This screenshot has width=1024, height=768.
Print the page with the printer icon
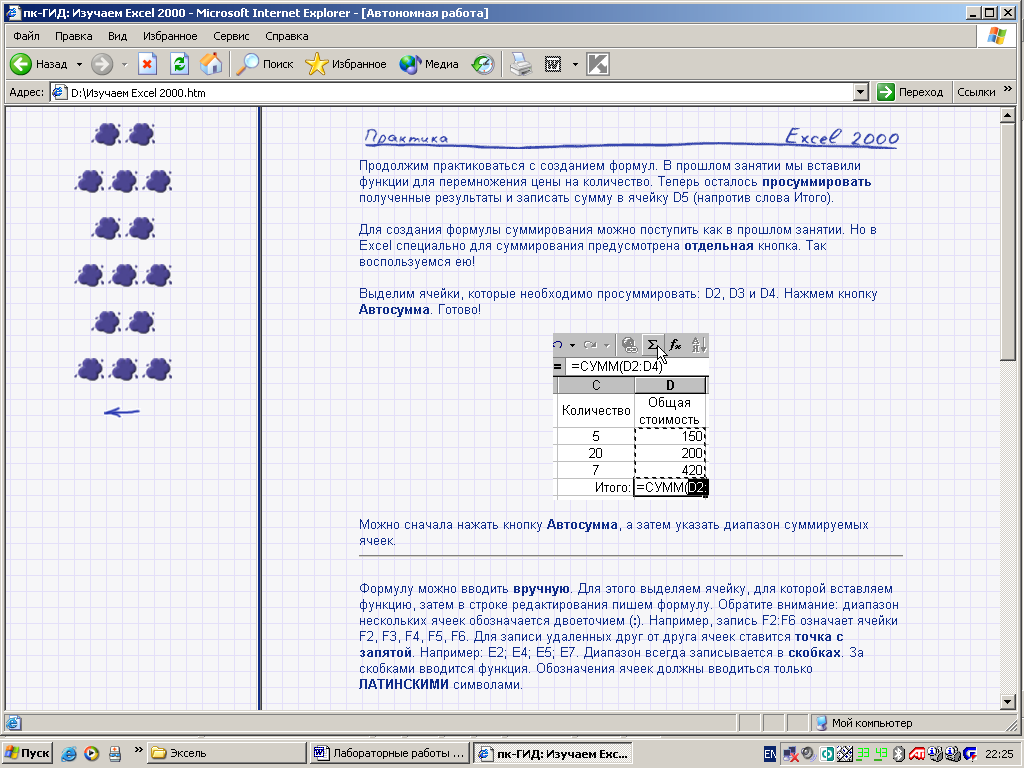point(521,64)
